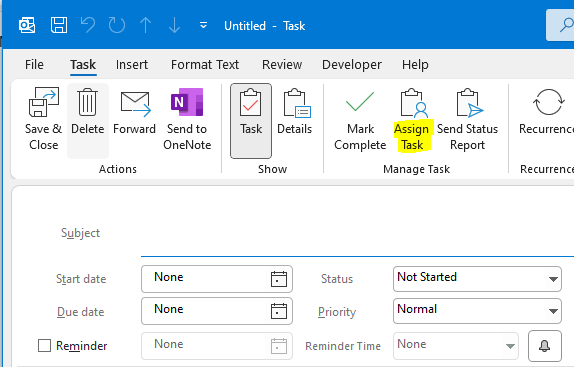Switch to the Format Text tab
This screenshot has height=367, width=574.
point(205,64)
